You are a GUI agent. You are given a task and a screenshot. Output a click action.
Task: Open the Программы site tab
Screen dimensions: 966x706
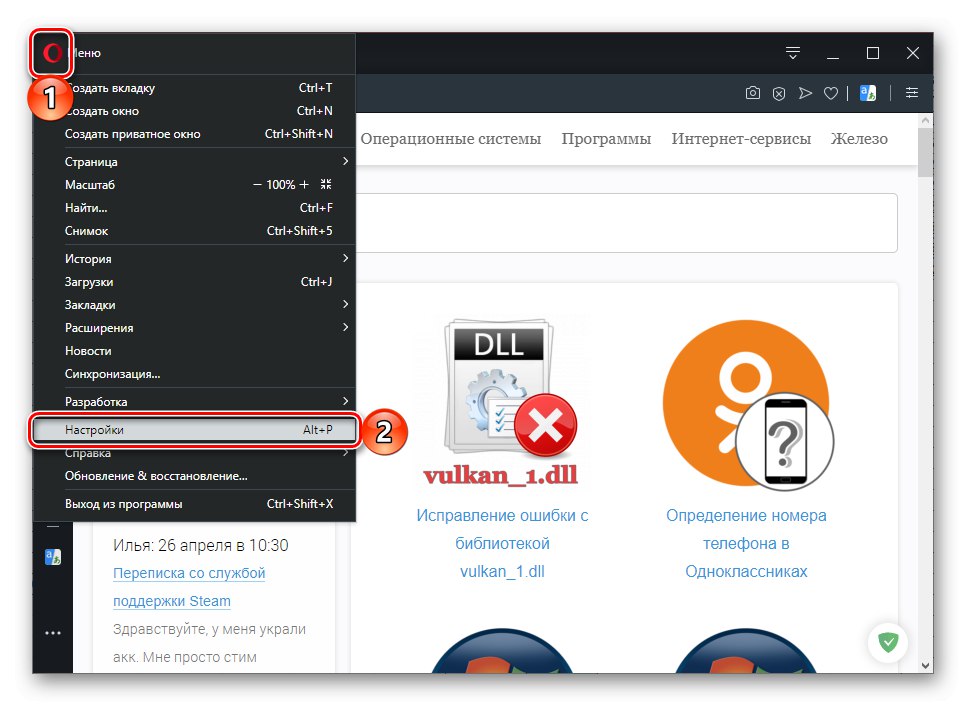coord(606,139)
